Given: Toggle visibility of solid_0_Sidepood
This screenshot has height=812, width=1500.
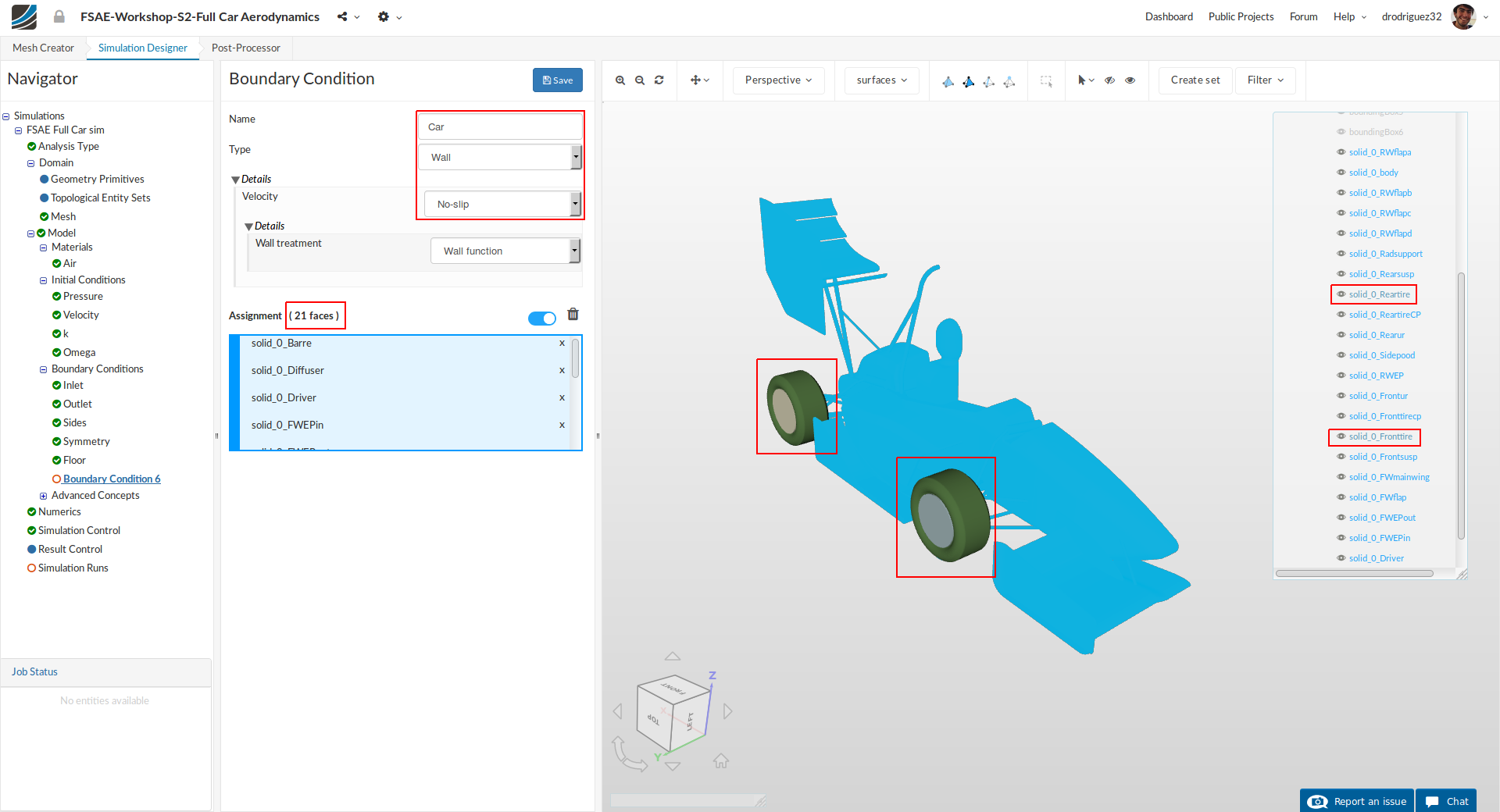Looking at the screenshot, I should (1341, 355).
